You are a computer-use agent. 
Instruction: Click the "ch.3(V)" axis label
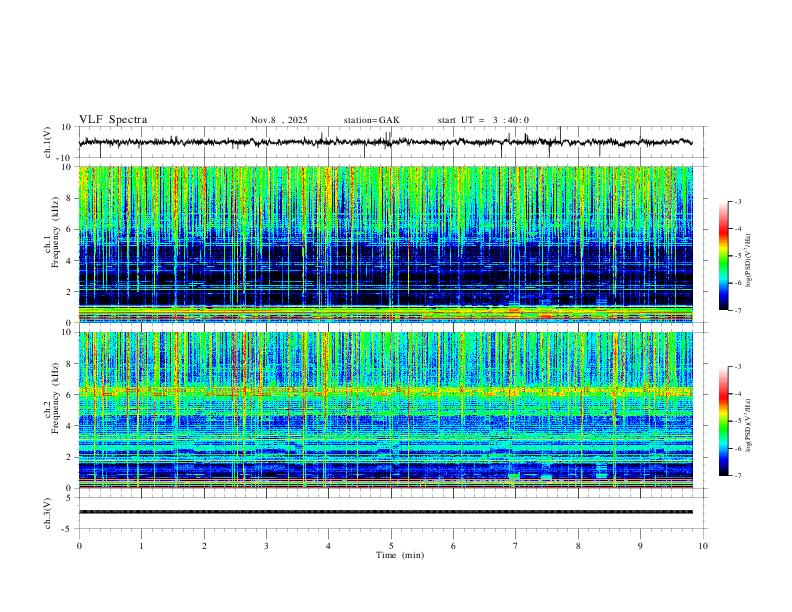49,513
